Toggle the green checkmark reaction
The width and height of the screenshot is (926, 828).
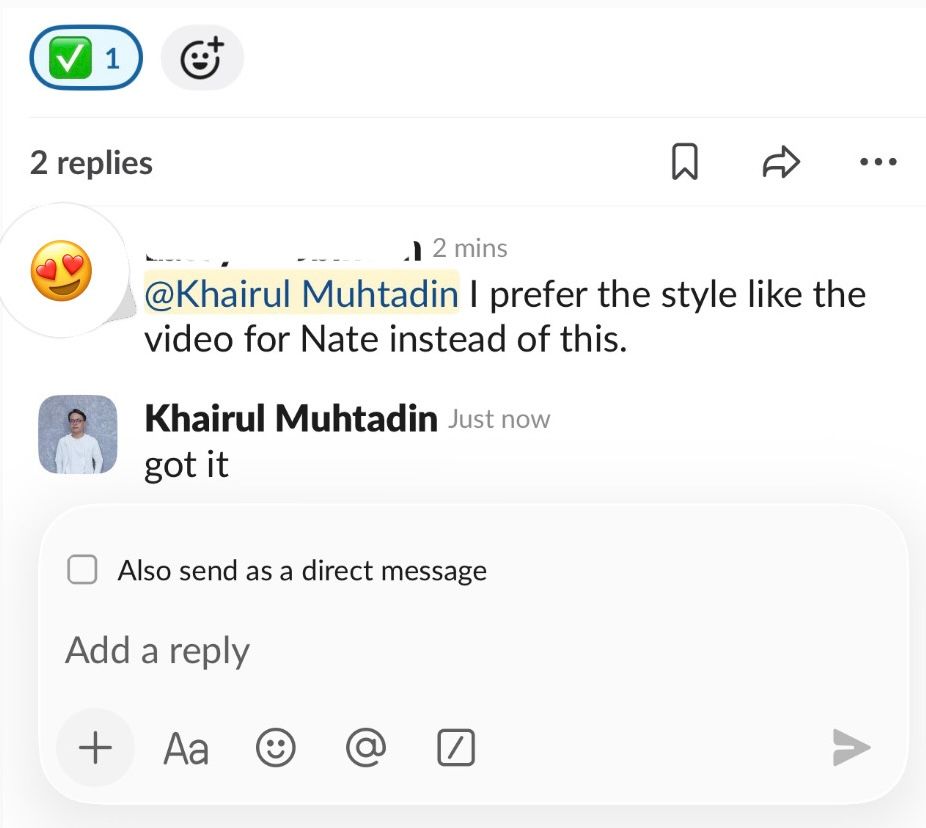pos(86,58)
